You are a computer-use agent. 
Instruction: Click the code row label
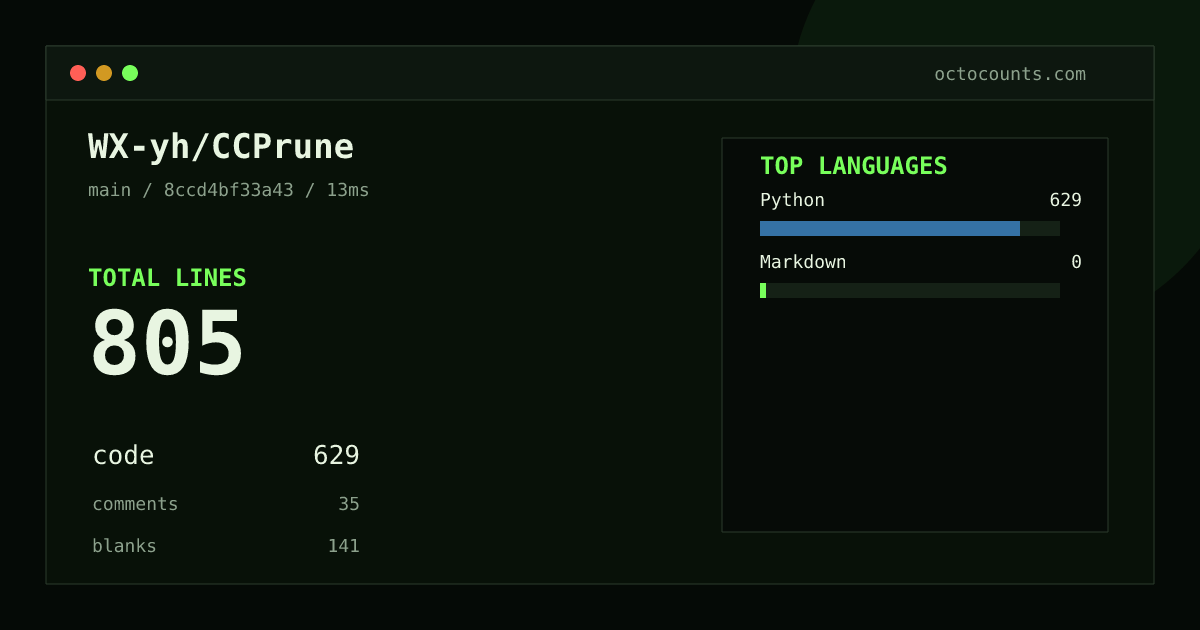pos(124,456)
